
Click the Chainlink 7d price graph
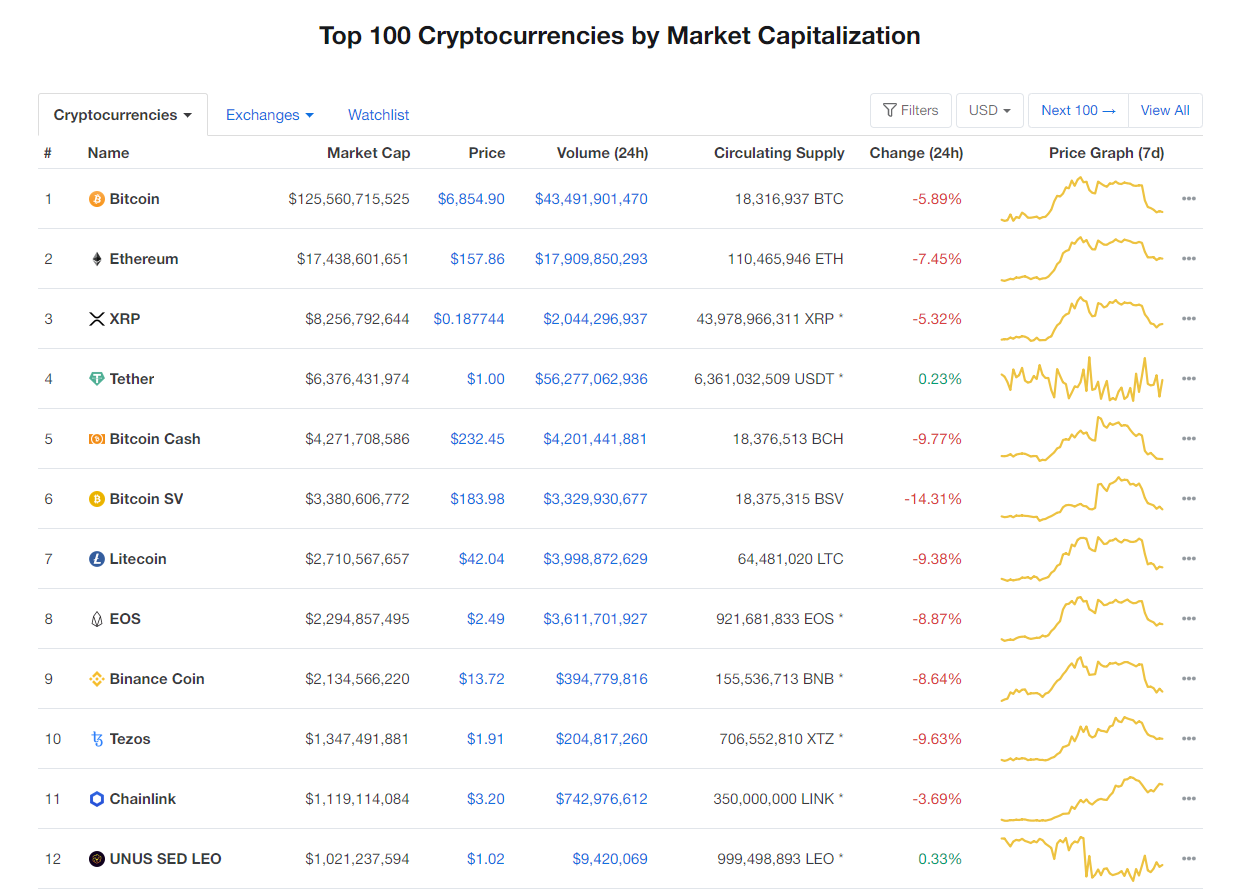1082,799
